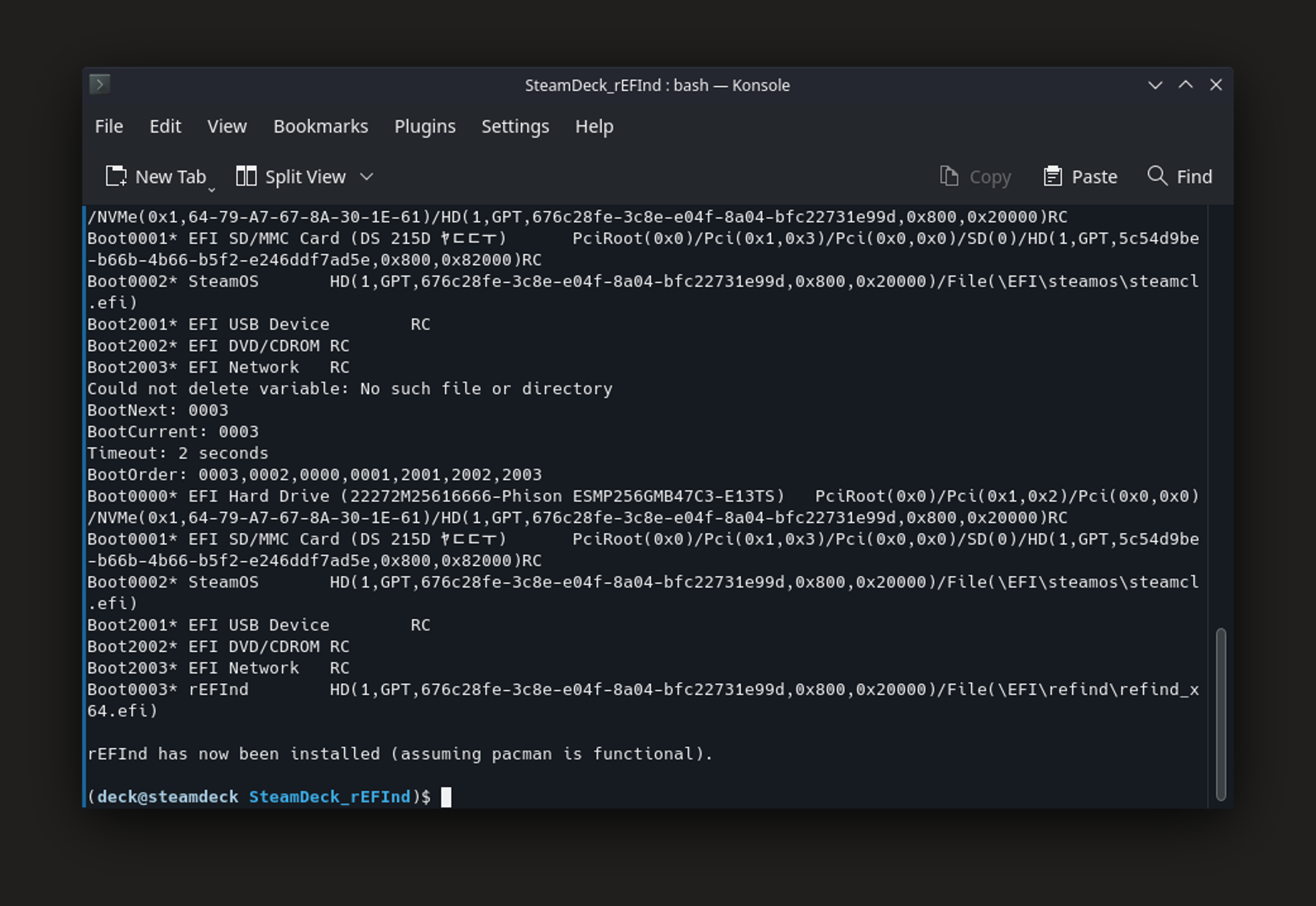The image size is (1316, 906).
Task: Click the Paste clipboard icon
Action: click(x=1052, y=176)
